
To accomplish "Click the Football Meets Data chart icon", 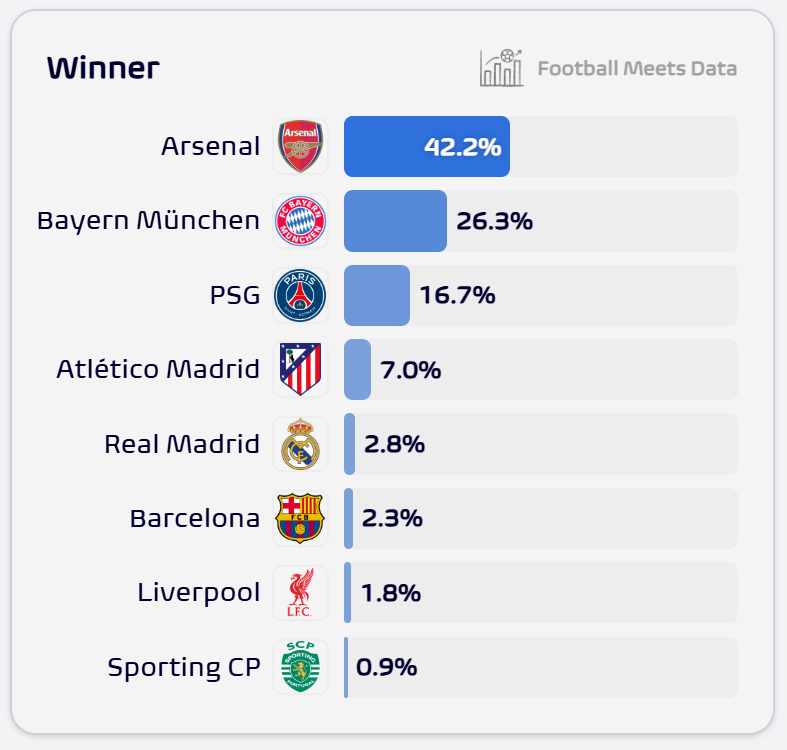I will point(501,68).
